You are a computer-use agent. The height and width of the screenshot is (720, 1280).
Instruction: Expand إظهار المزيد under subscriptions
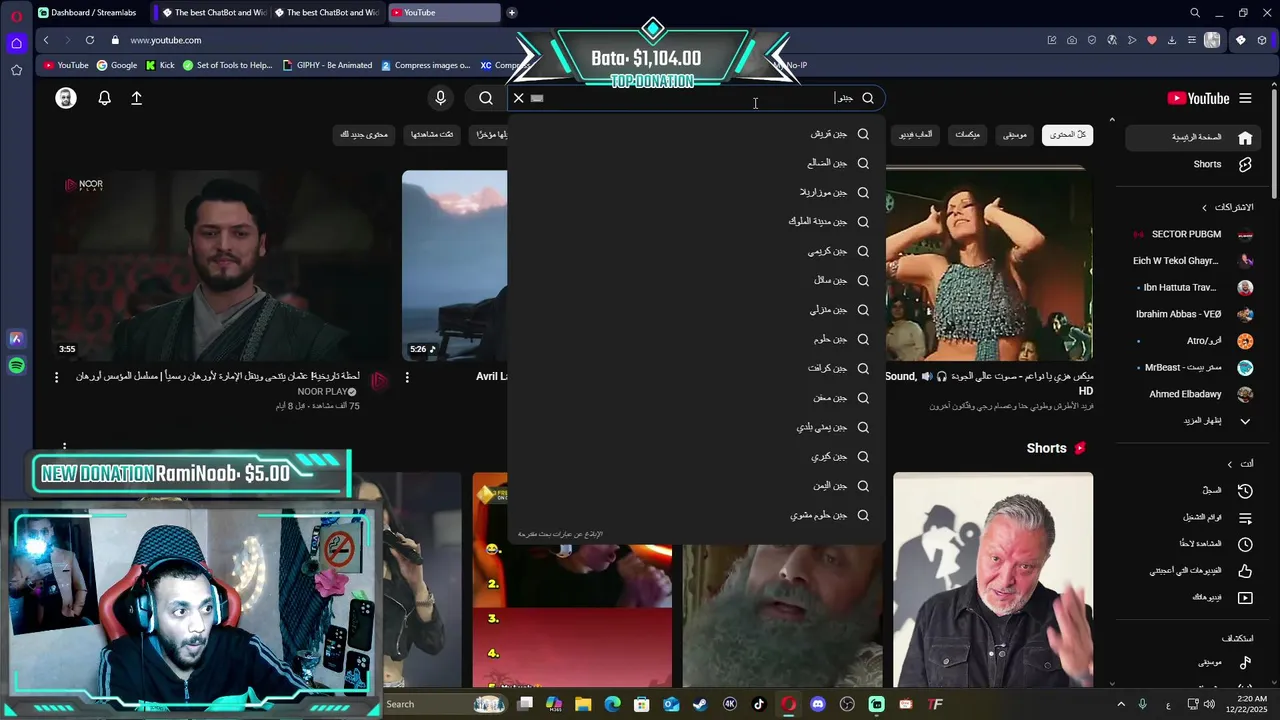pos(1192,421)
